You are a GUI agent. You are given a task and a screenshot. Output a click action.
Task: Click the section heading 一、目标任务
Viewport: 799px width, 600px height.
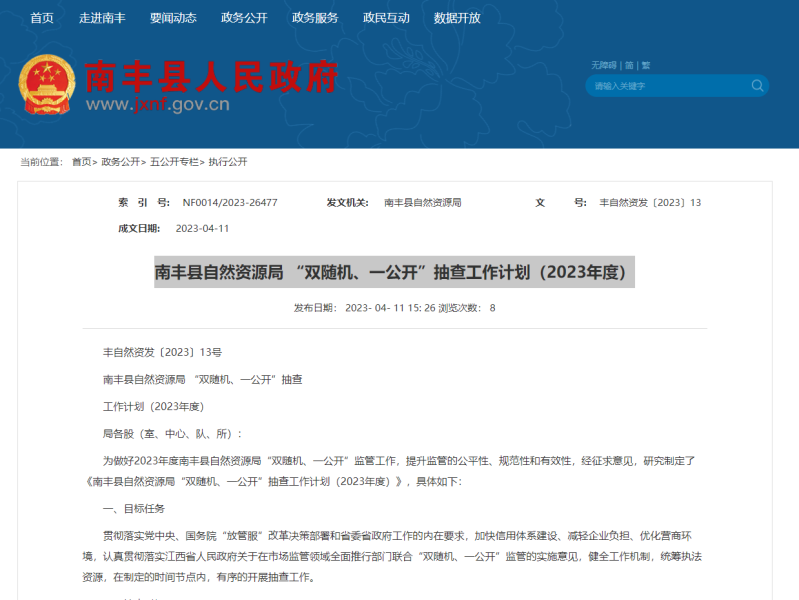click(x=134, y=509)
